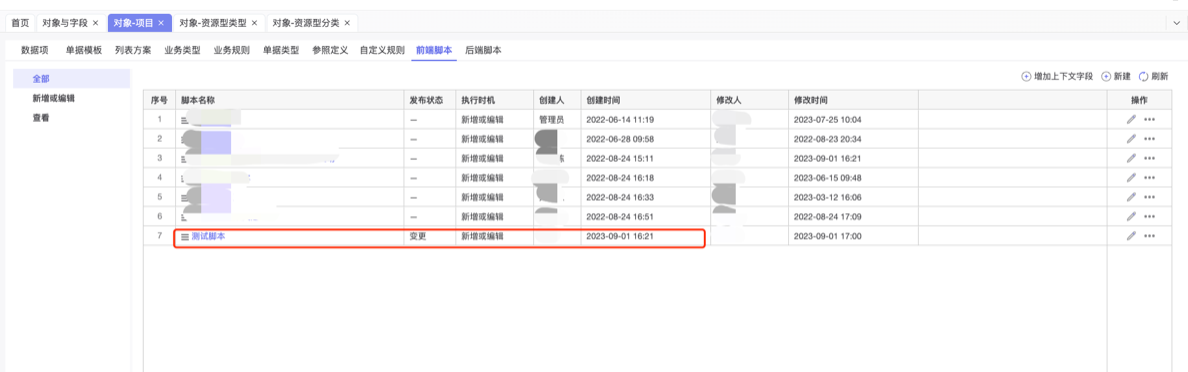This screenshot has height=372, width=1188.
Task: Close the 对象-项目 tab
Action: [161, 23]
